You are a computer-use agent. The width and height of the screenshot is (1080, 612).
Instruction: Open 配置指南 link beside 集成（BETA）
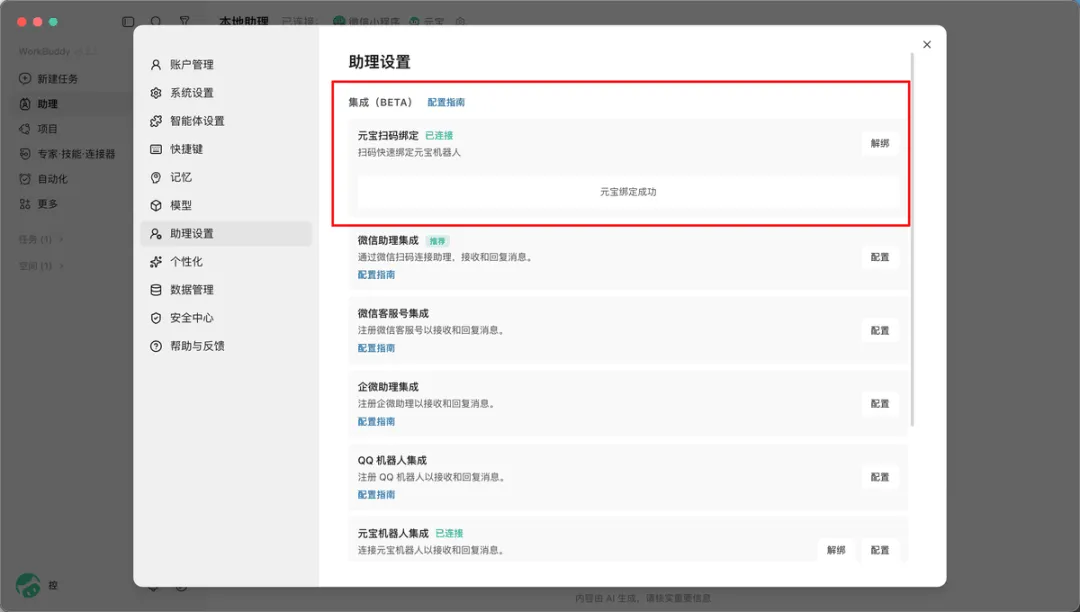click(446, 102)
